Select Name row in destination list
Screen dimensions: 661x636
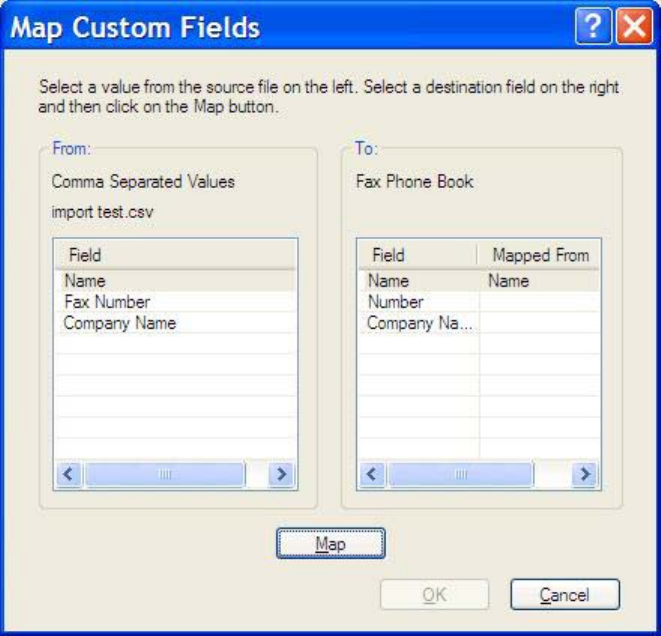coord(389,281)
